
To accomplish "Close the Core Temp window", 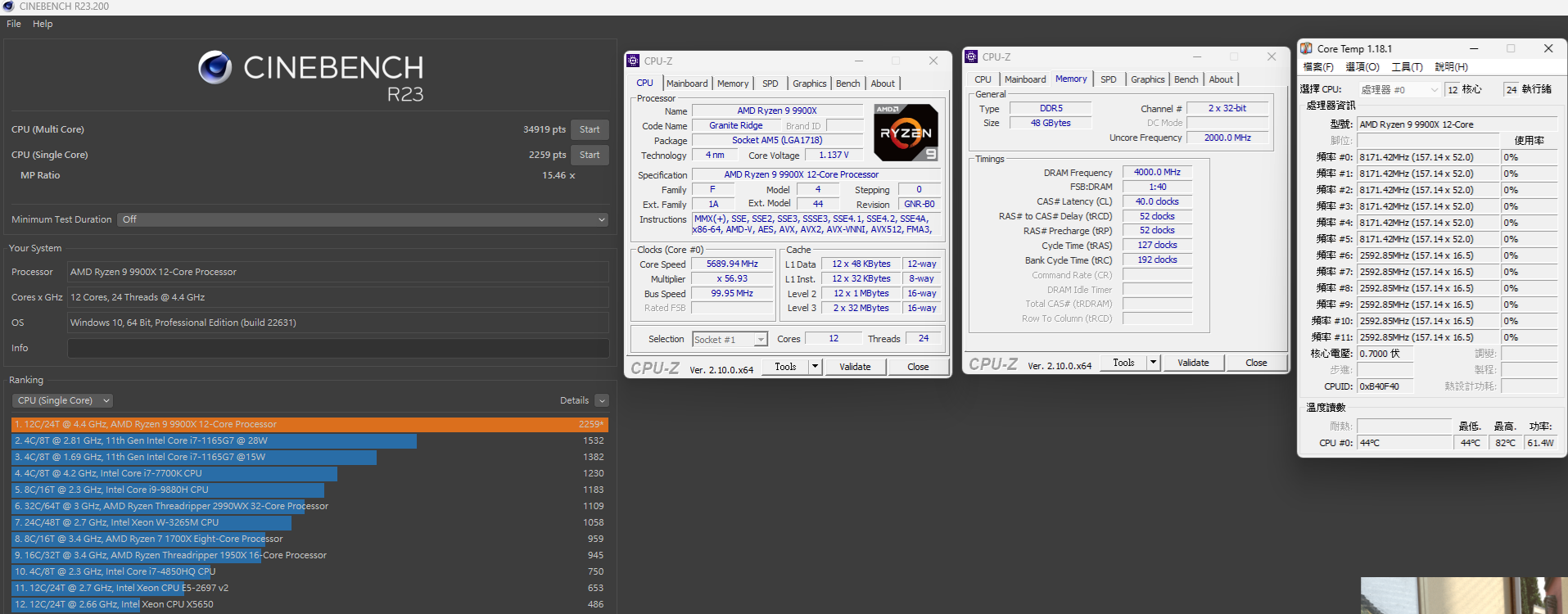I will pos(1548,48).
